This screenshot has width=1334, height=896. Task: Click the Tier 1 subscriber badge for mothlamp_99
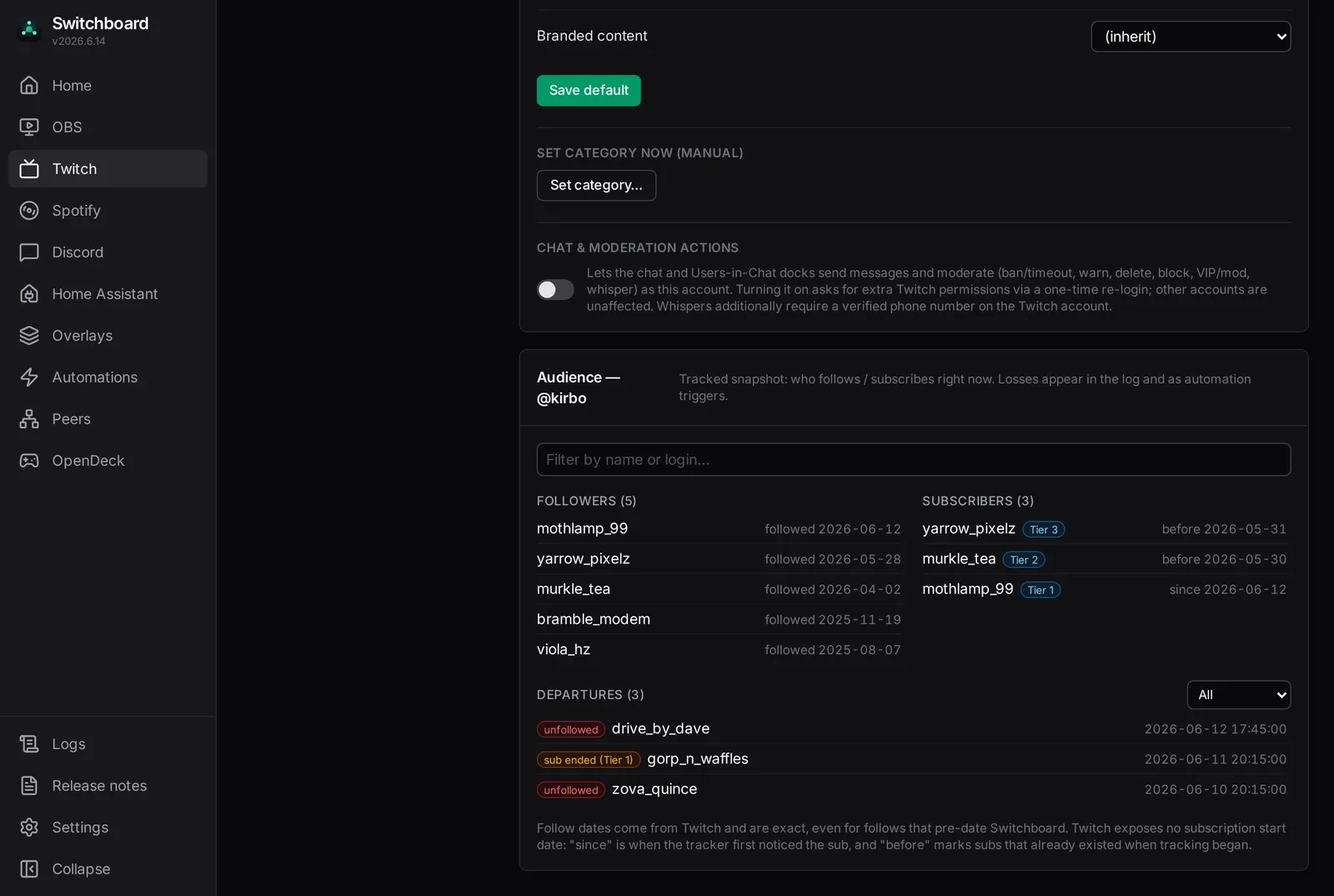coord(1041,589)
